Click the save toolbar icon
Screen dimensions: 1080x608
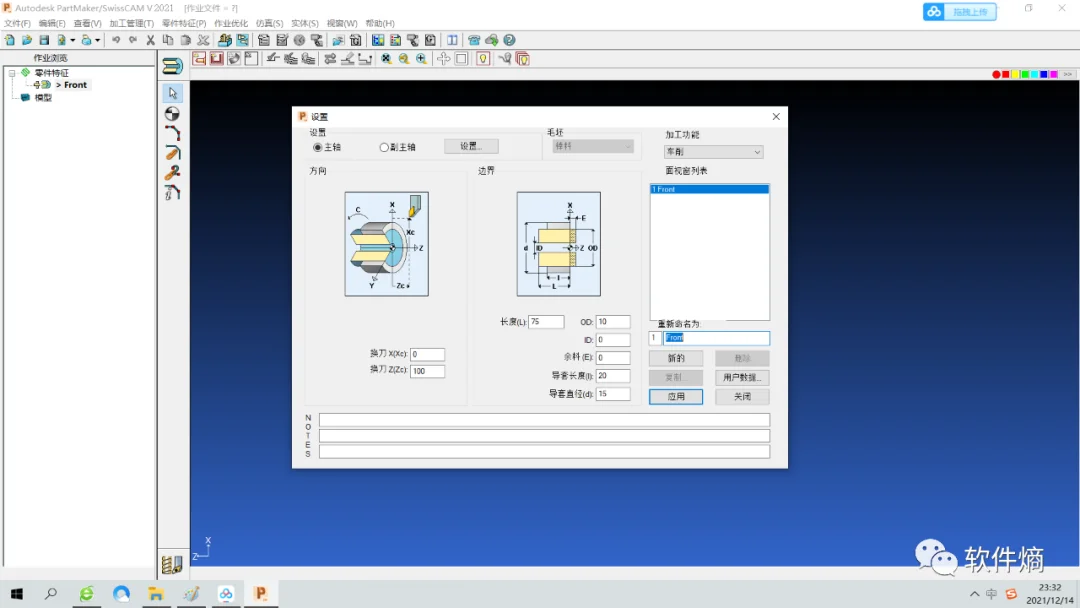tap(44, 39)
